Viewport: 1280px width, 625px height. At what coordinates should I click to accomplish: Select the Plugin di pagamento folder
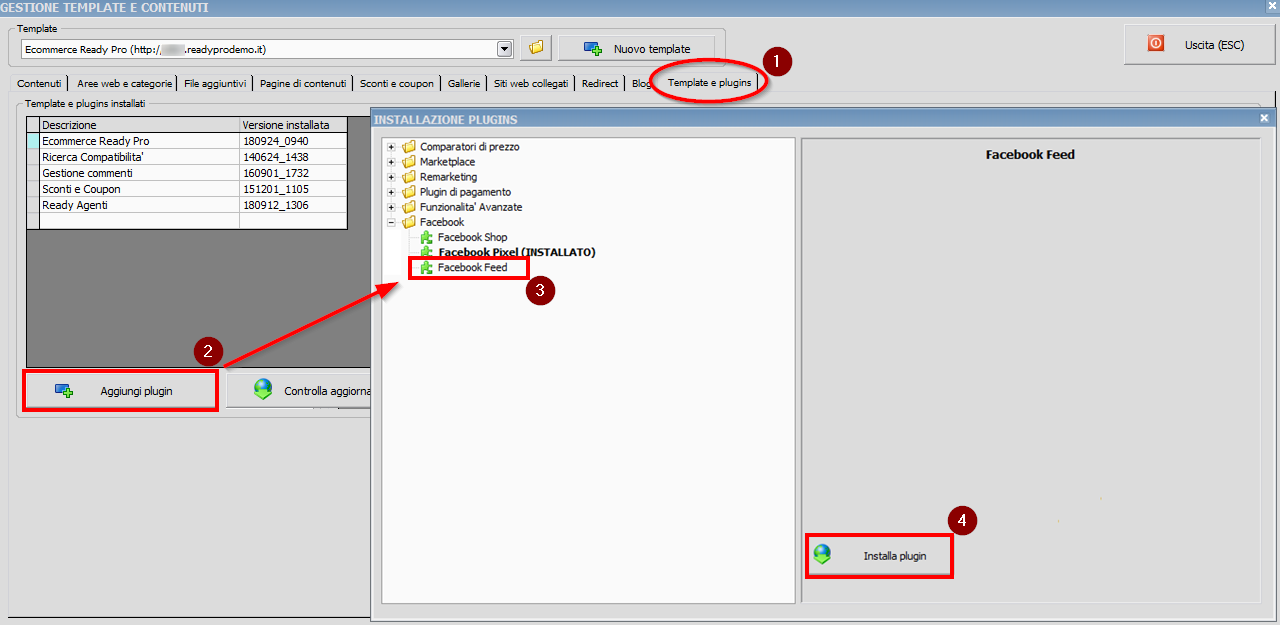(465, 192)
